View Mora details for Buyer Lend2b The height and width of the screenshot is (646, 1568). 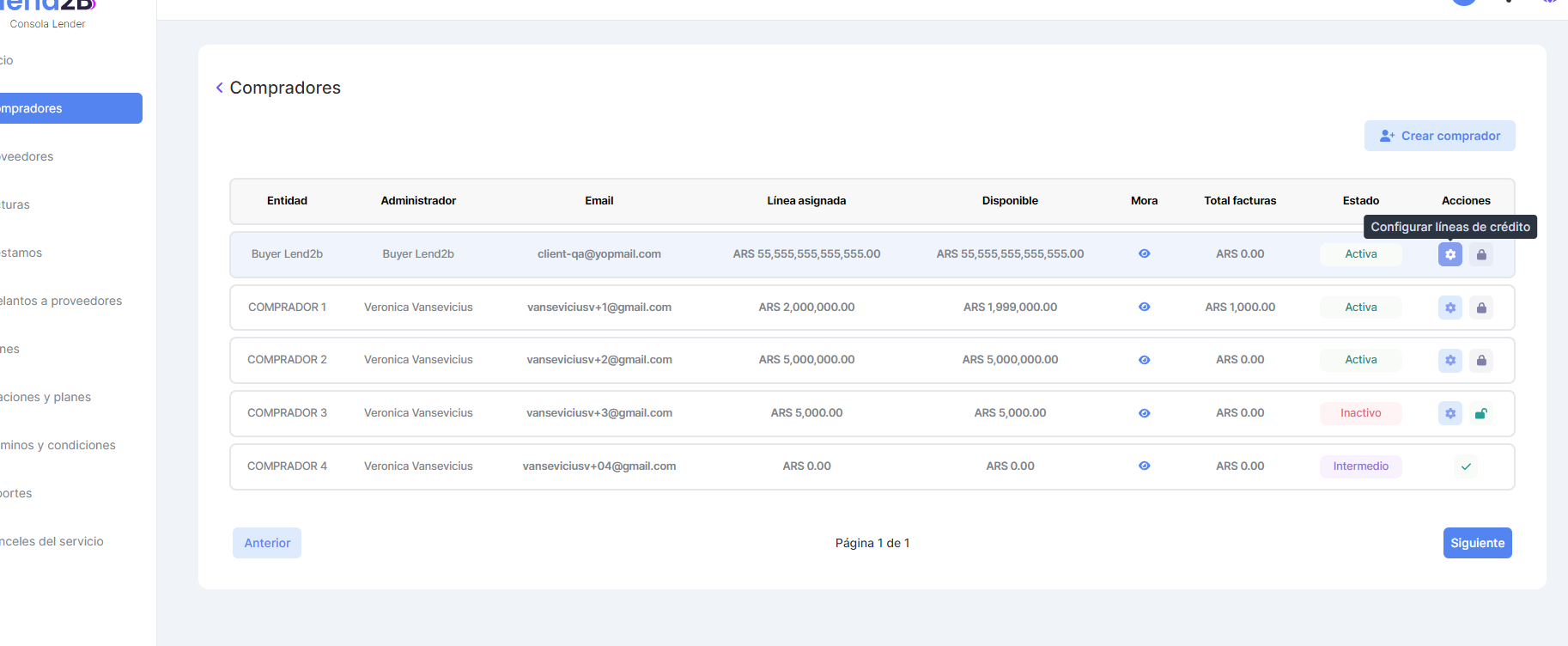[x=1144, y=254]
